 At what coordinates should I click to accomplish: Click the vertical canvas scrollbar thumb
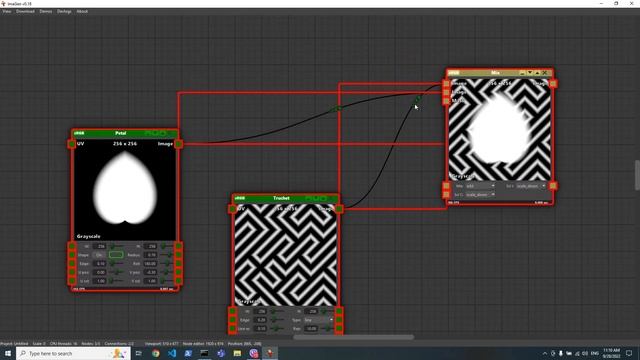pyautogui.click(x=637, y=175)
